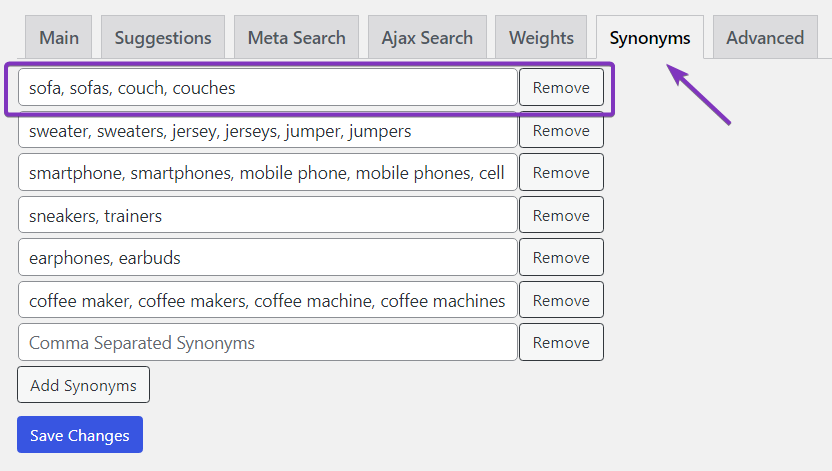Open the Suggestions tab
The height and width of the screenshot is (471, 832).
(x=163, y=38)
